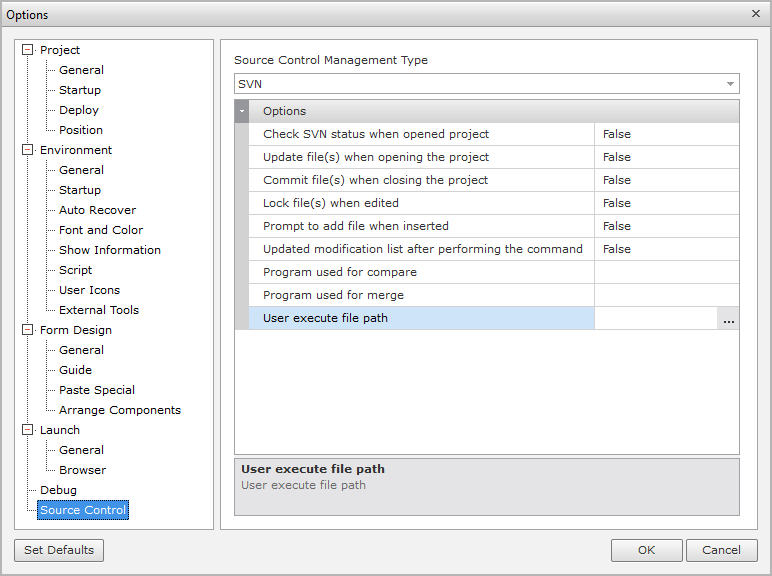Click the browse ellipsis button for file path
Viewport: 772px width, 576px height.
[728, 319]
